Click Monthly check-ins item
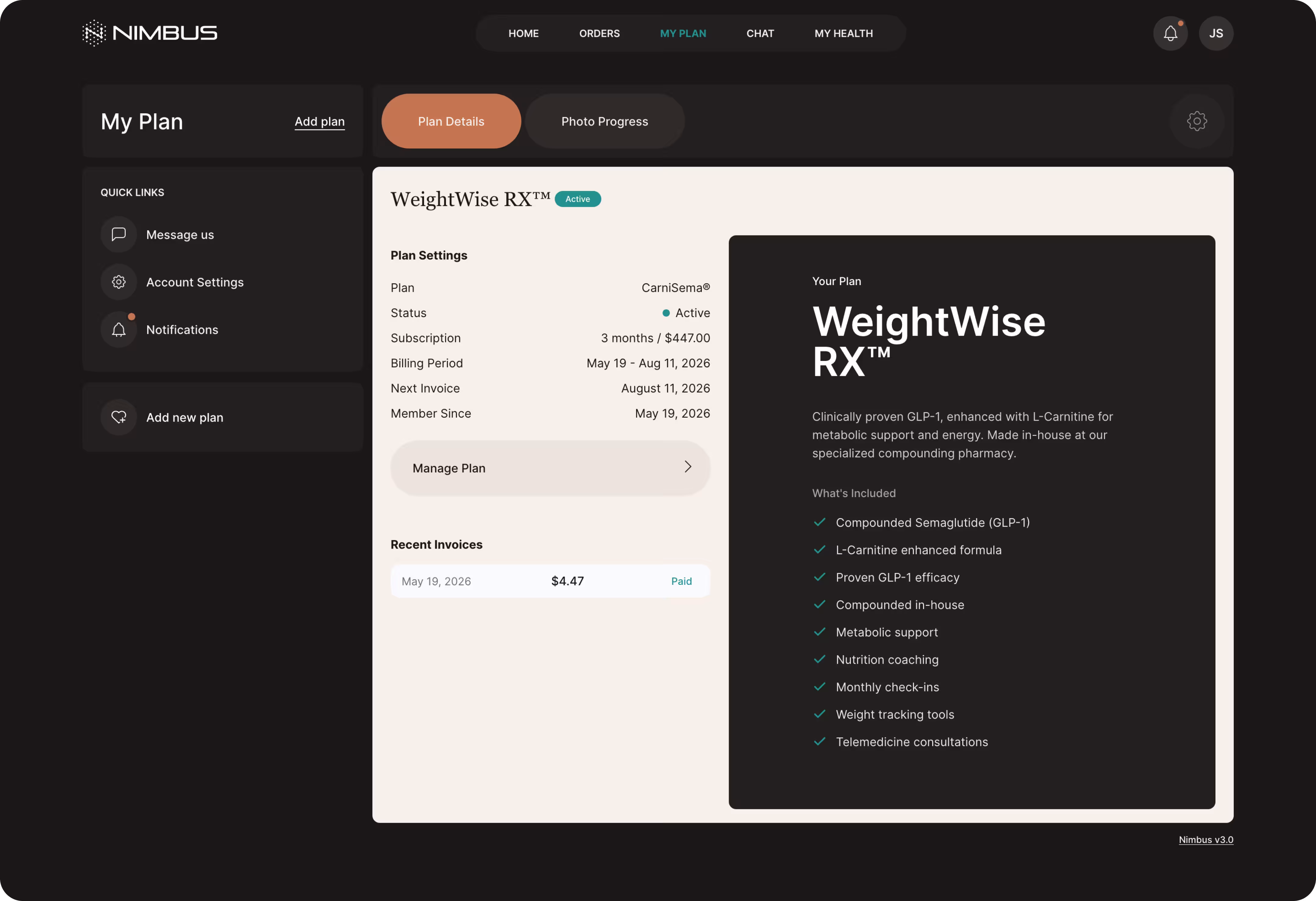The height and width of the screenshot is (901, 1316). click(887, 687)
